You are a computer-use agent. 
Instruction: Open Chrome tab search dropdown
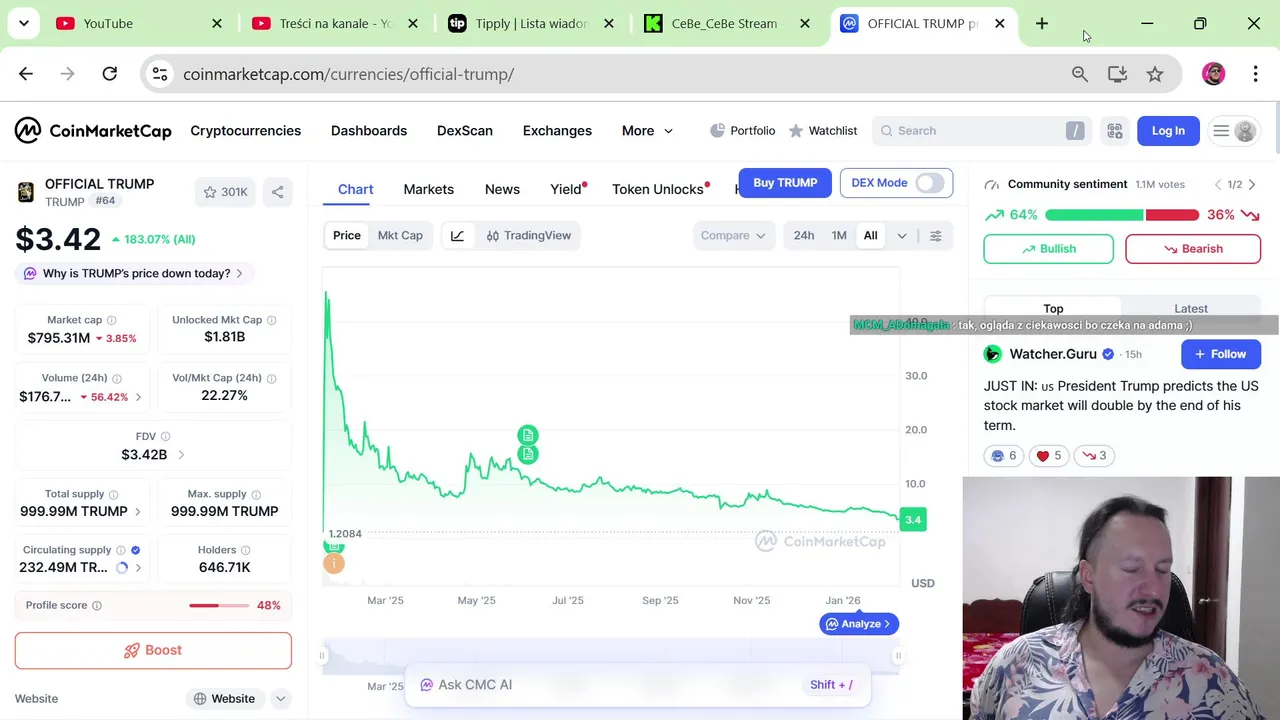[x=23, y=23]
